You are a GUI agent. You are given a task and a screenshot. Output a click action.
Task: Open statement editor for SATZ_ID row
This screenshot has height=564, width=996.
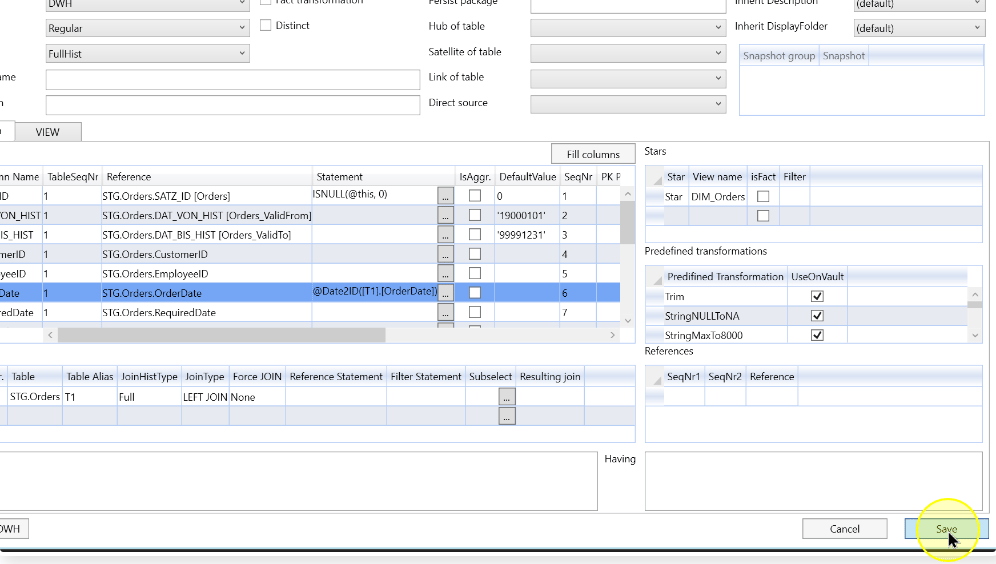[x=445, y=196]
